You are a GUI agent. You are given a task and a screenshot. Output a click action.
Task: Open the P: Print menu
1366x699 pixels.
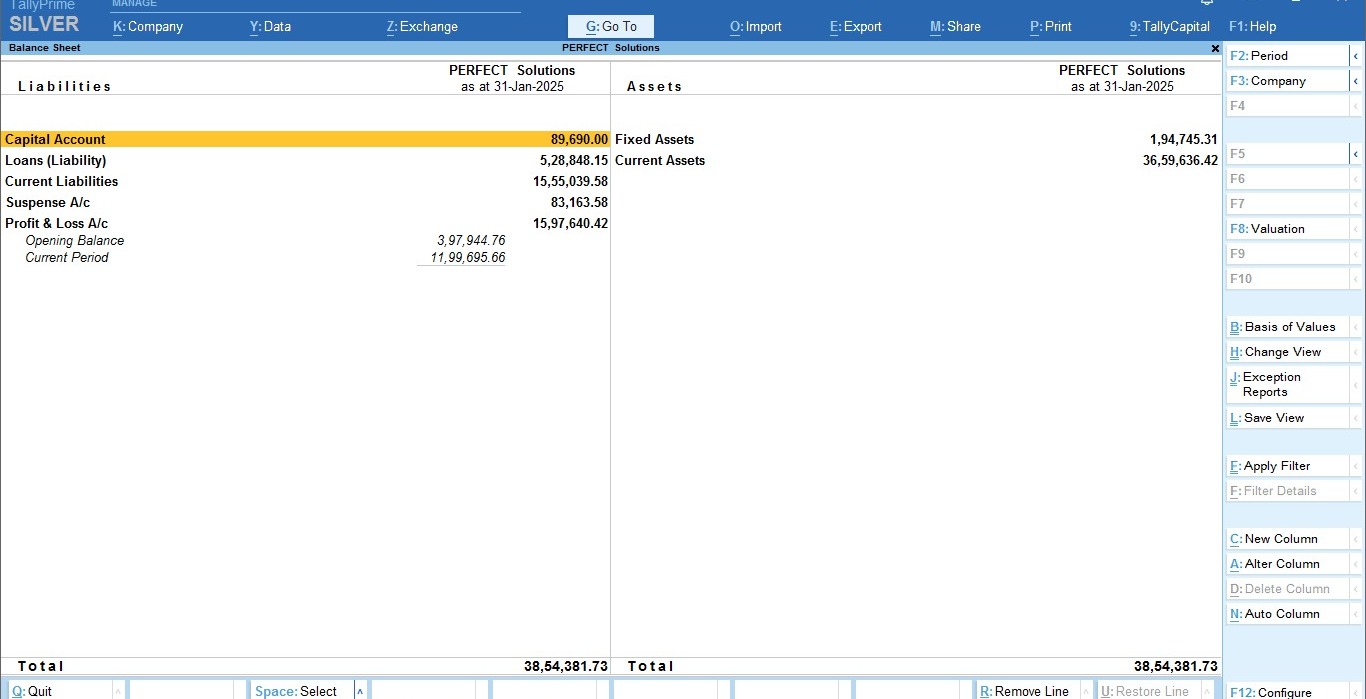point(1050,27)
